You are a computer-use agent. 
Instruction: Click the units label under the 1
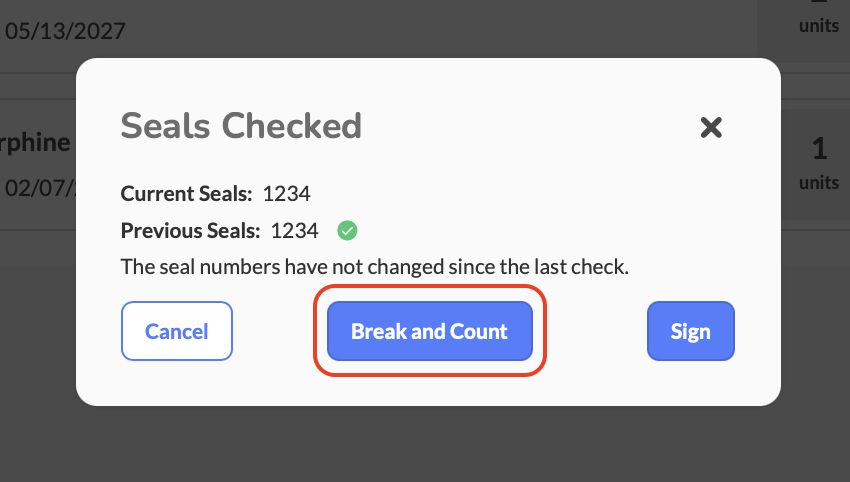coord(819,183)
